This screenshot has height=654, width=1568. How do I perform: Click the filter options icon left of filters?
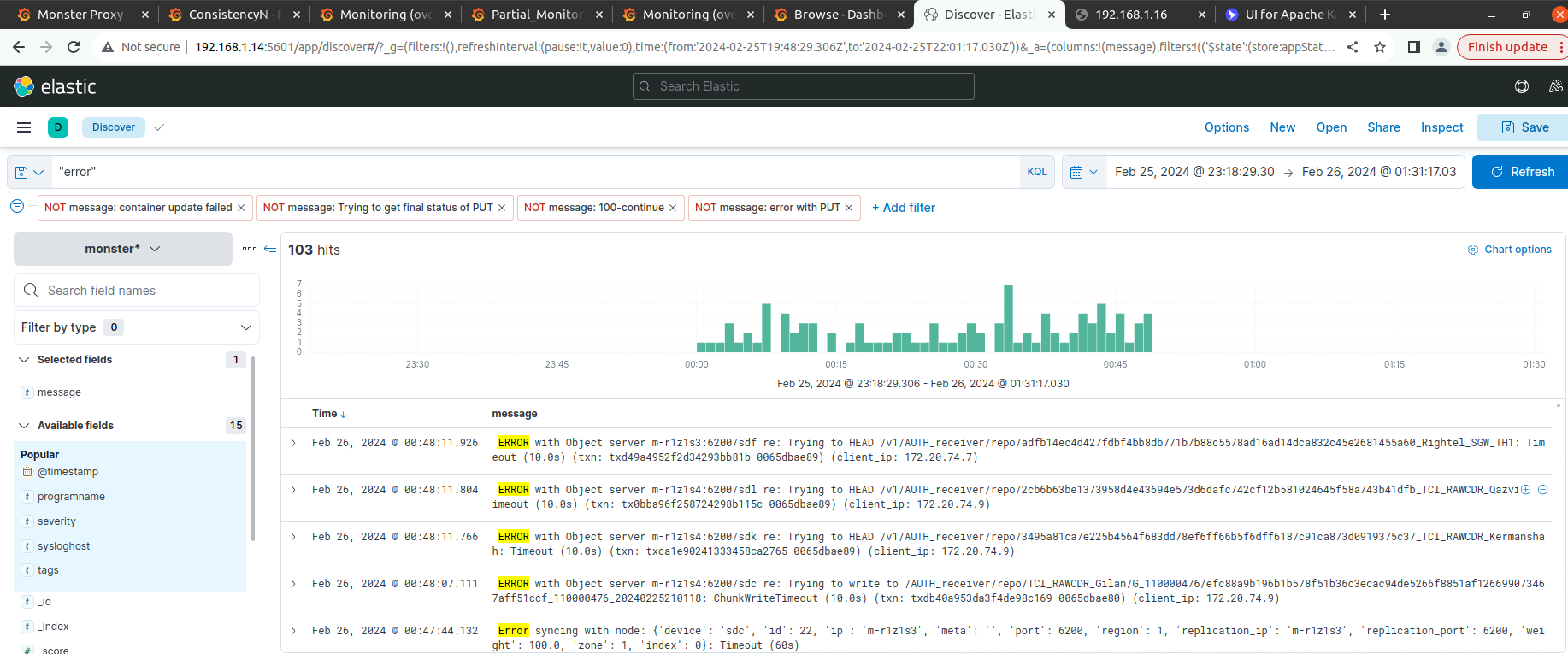coord(17,207)
